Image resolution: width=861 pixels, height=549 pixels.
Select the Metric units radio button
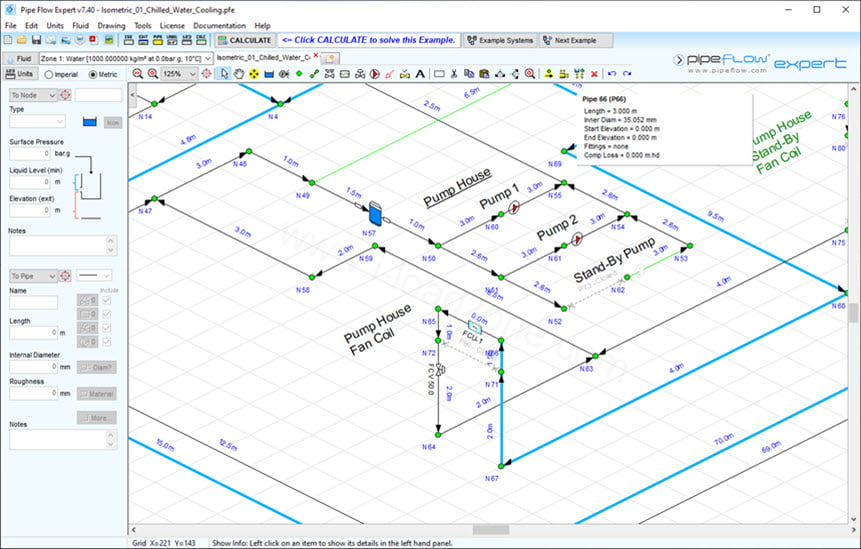click(x=93, y=75)
